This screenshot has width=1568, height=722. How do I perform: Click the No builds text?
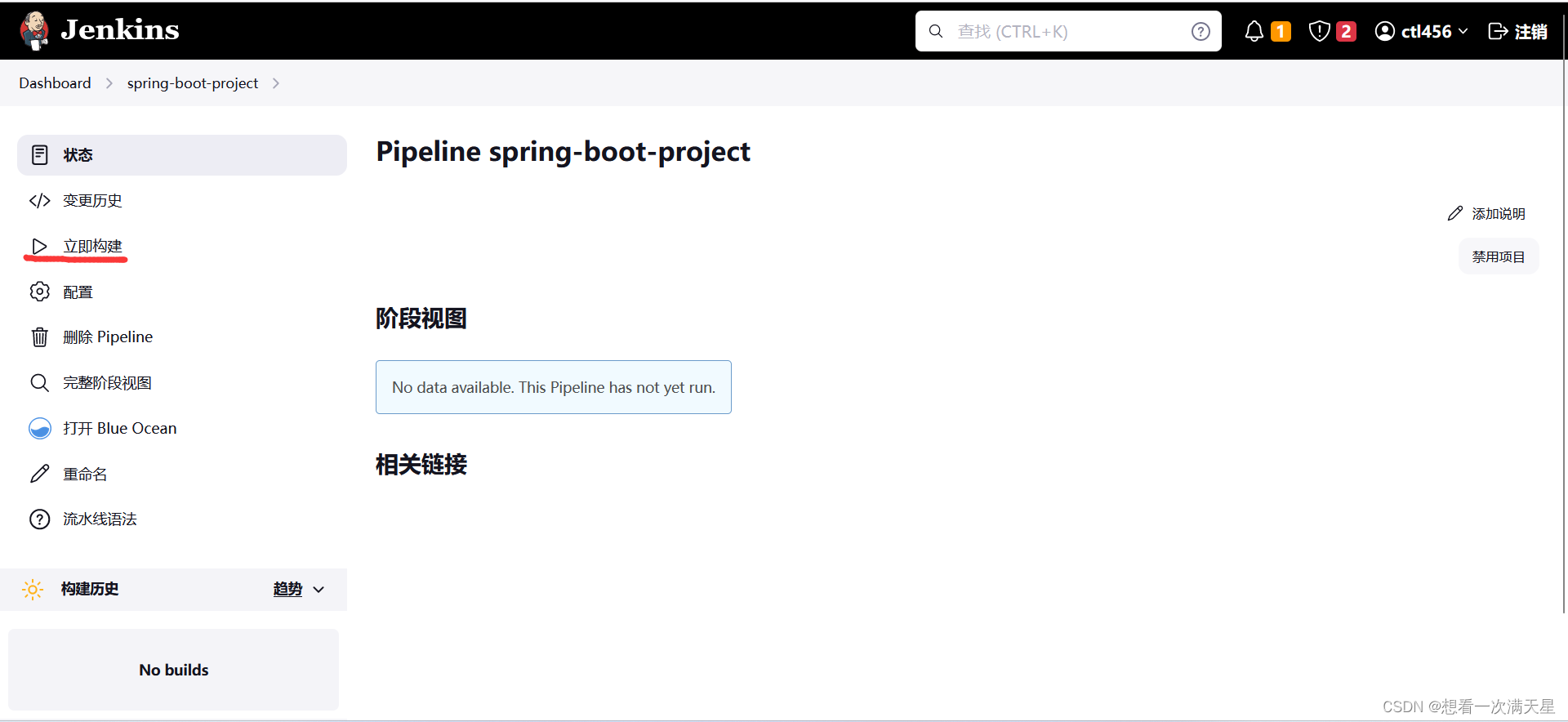[x=174, y=670]
